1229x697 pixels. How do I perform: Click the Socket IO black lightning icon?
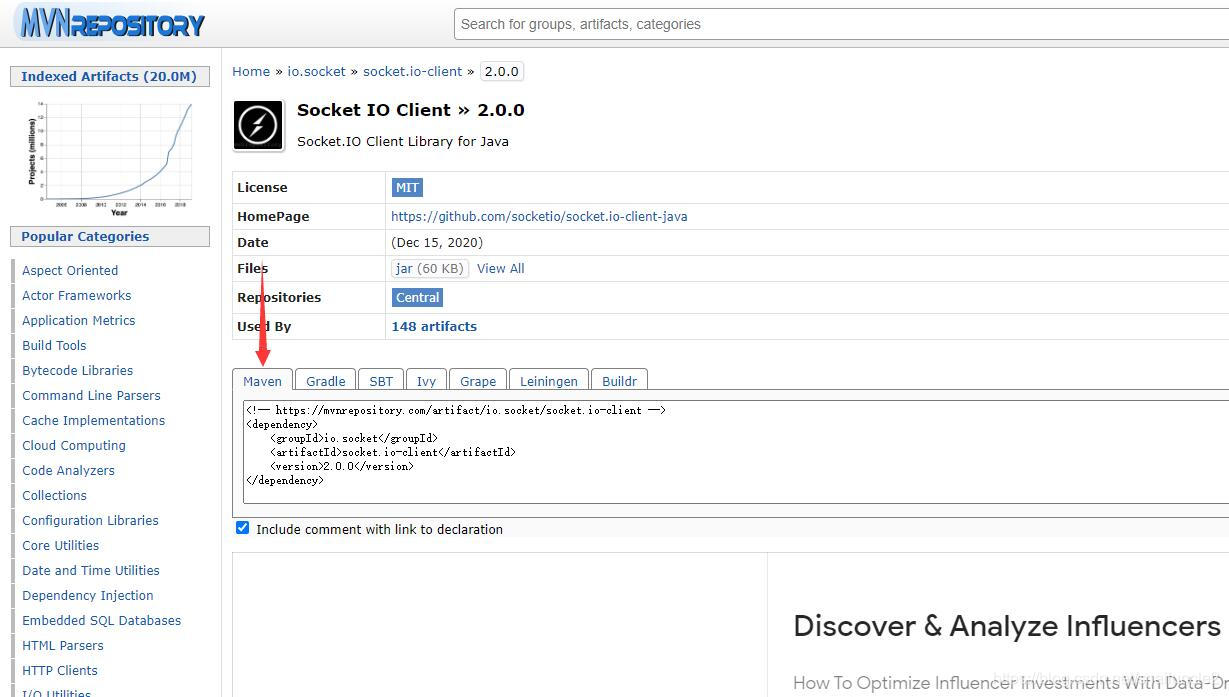coord(258,125)
